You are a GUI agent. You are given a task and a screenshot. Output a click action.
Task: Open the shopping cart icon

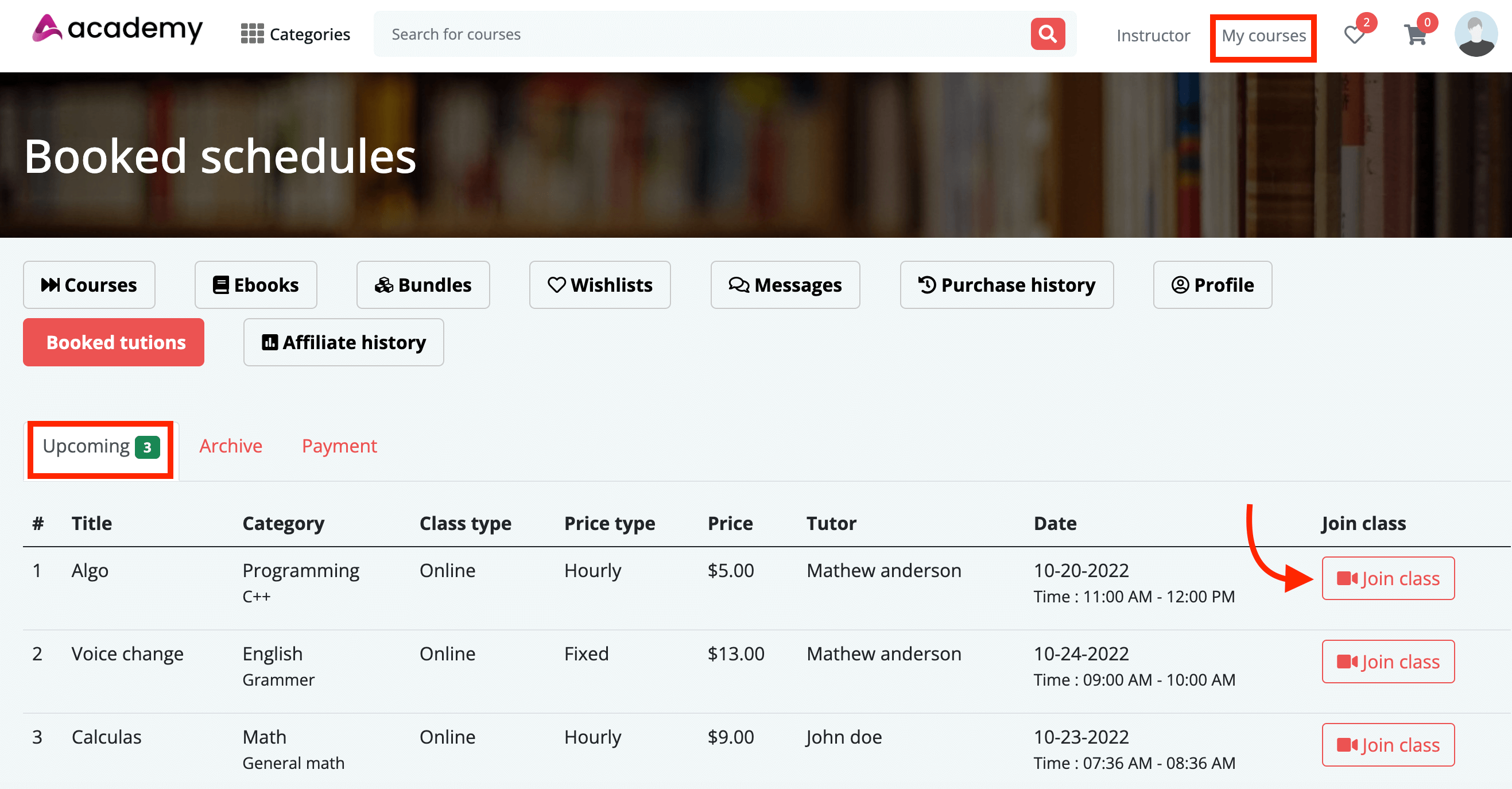(x=1417, y=35)
